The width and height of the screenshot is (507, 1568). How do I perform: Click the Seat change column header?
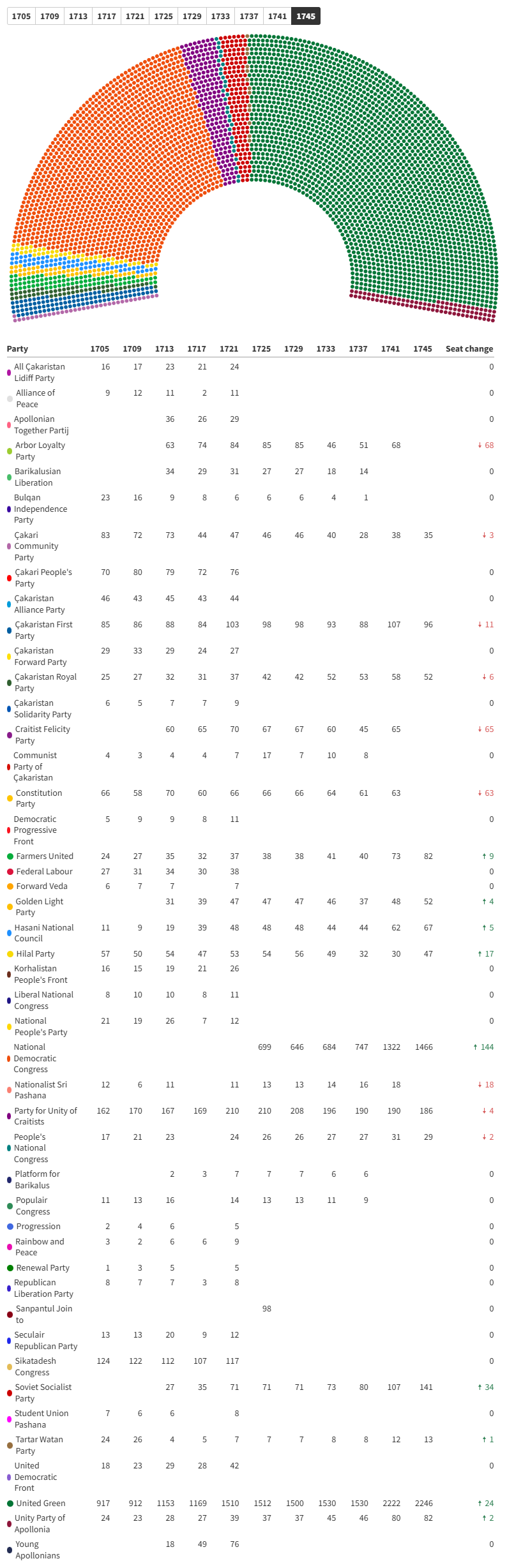pyautogui.click(x=469, y=348)
